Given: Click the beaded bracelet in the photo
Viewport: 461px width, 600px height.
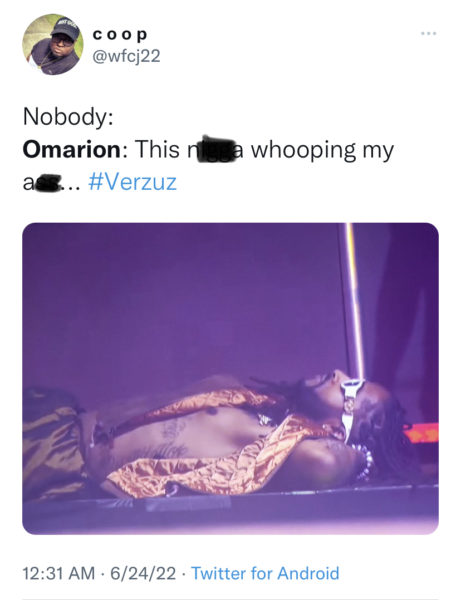Looking at the screenshot, I should 365,463.
